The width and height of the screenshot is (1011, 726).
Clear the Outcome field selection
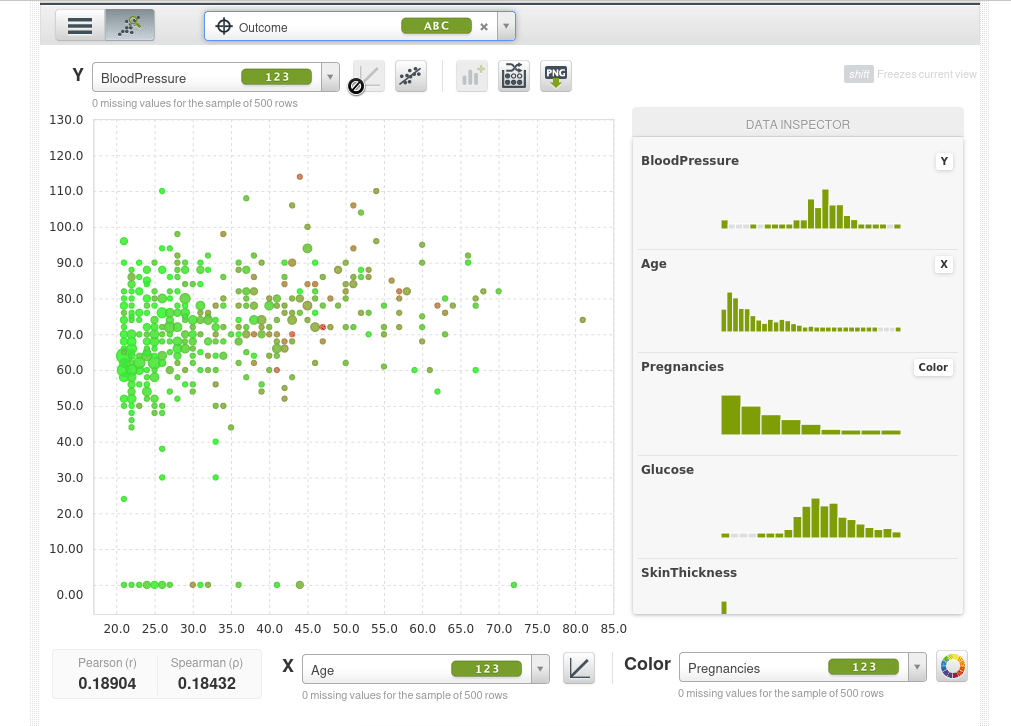(484, 27)
